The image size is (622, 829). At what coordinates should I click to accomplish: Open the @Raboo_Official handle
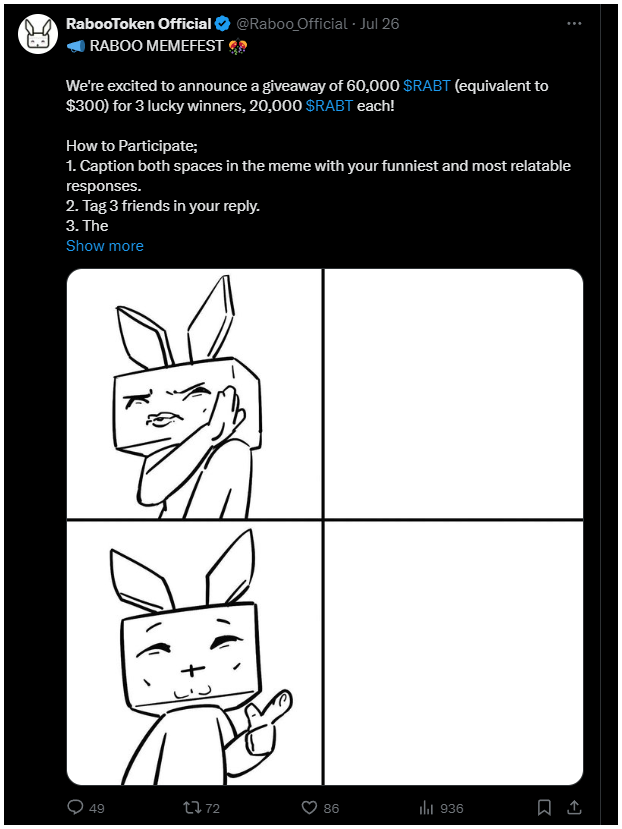tap(291, 24)
